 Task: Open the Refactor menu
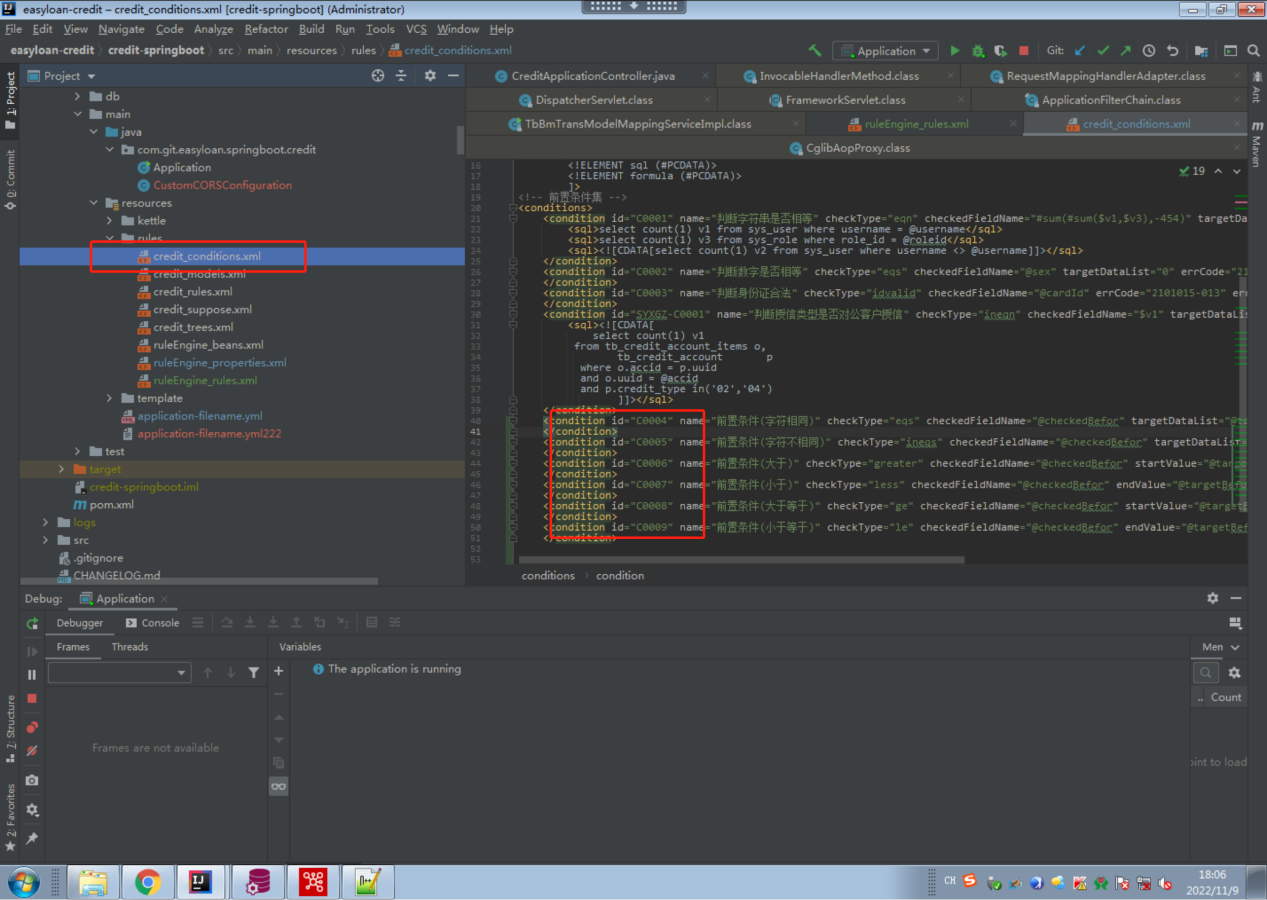pyautogui.click(x=266, y=29)
